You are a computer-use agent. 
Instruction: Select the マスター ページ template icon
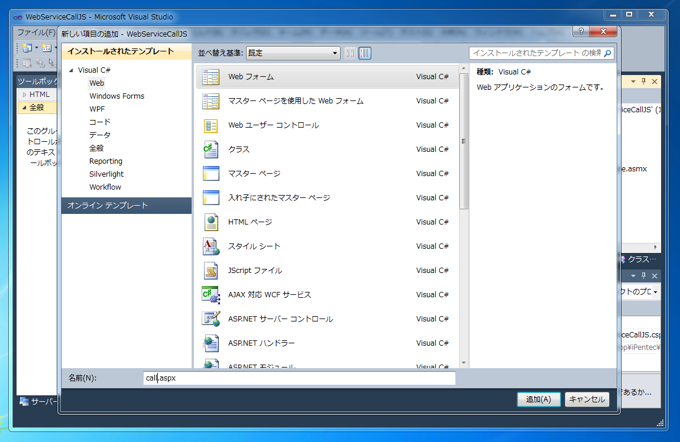211,174
